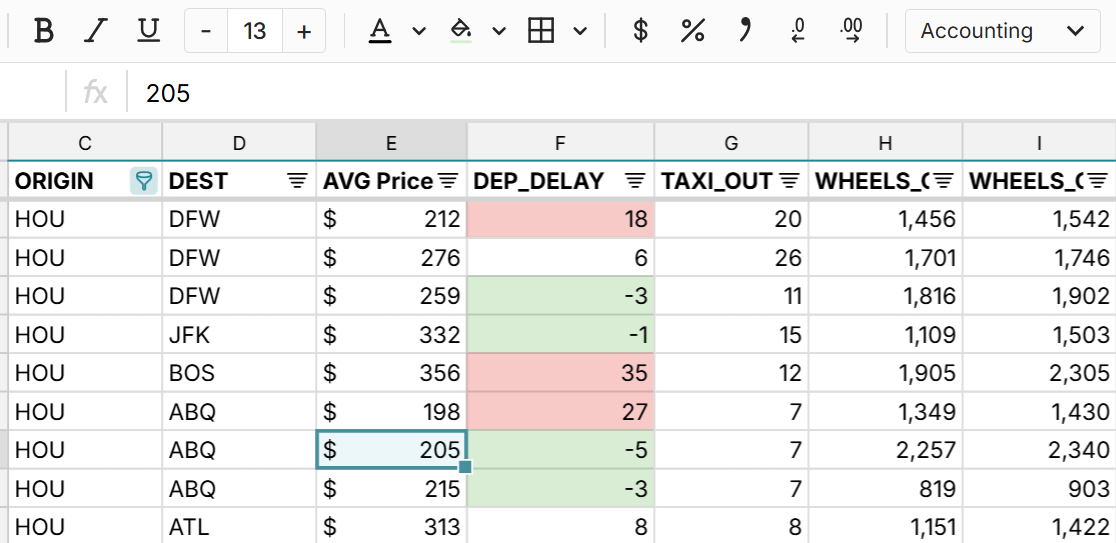This screenshot has width=1116, height=543.
Task: Apply currency format with dollar icon
Action: (x=641, y=31)
